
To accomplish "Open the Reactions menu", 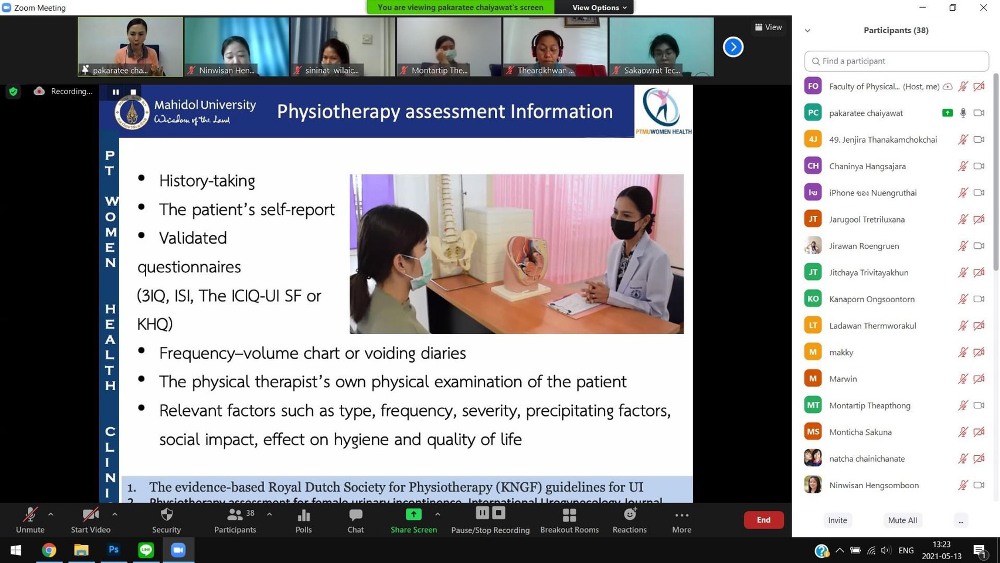I will click(x=630, y=519).
